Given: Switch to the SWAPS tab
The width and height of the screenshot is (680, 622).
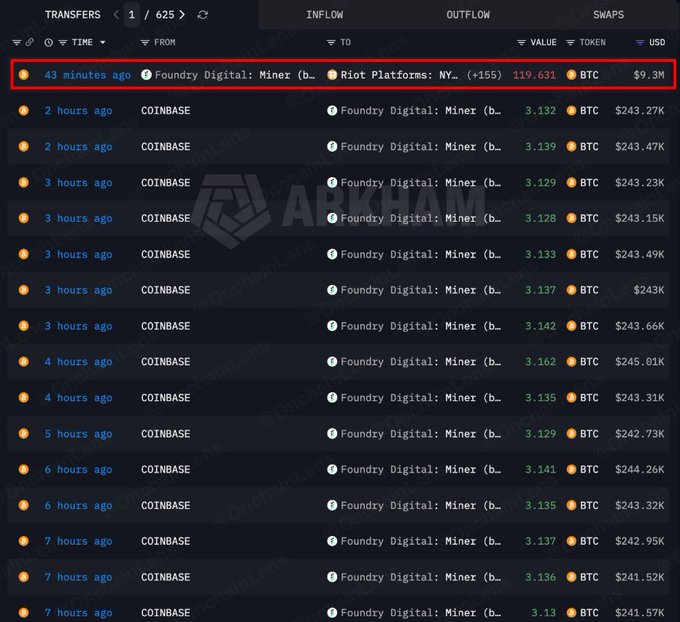Looking at the screenshot, I should coord(608,15).
